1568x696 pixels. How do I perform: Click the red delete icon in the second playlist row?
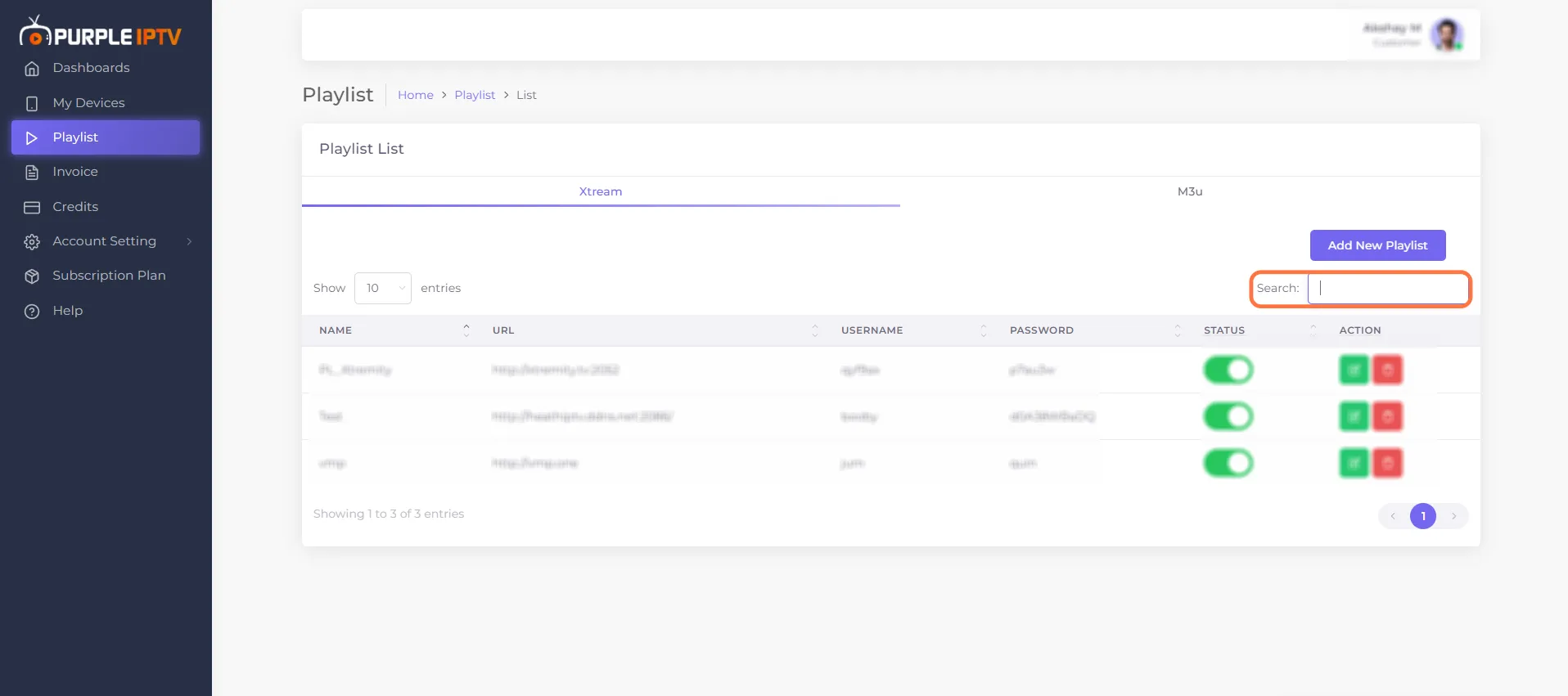1387,416
